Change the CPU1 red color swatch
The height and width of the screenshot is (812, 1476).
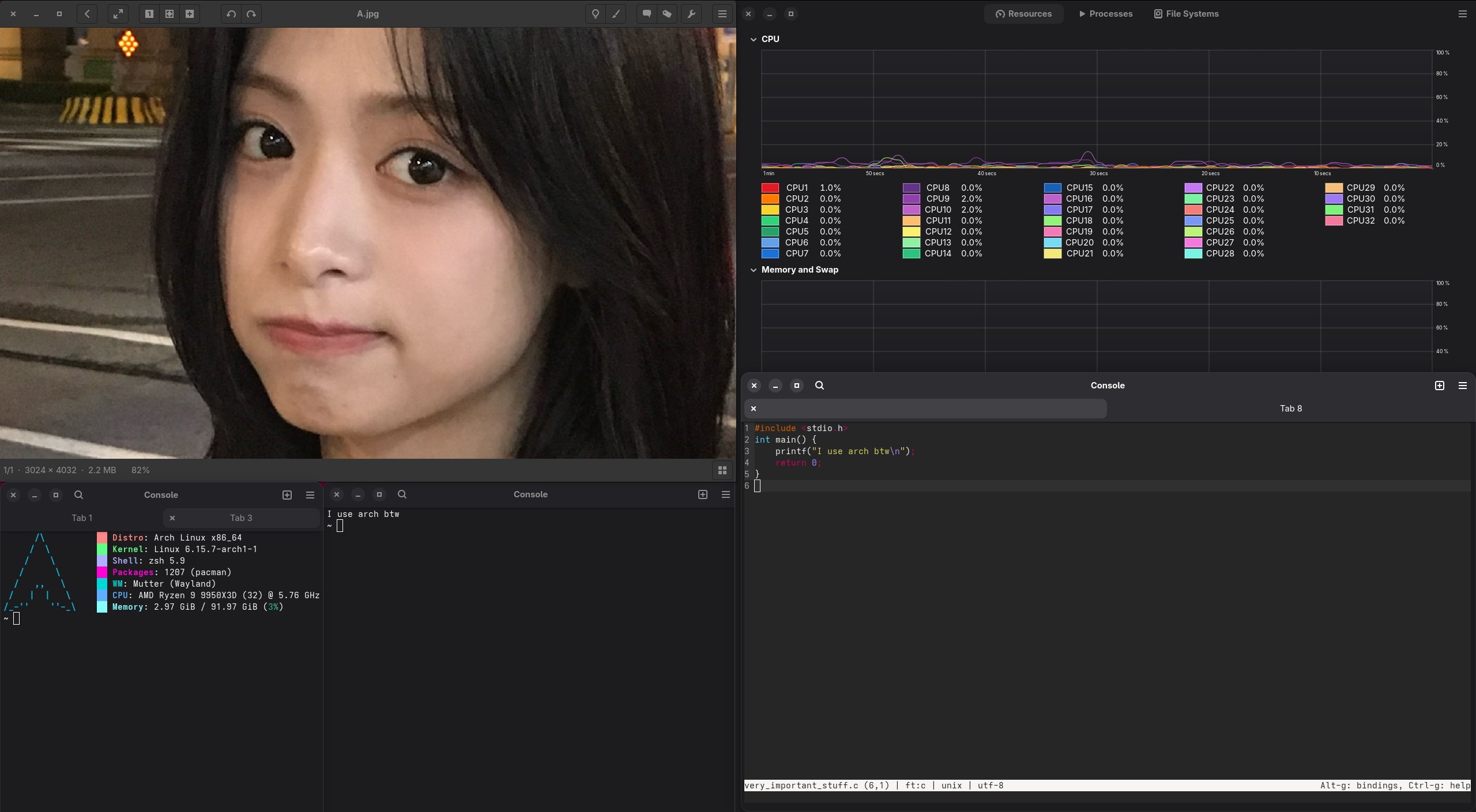click(770, 188)
